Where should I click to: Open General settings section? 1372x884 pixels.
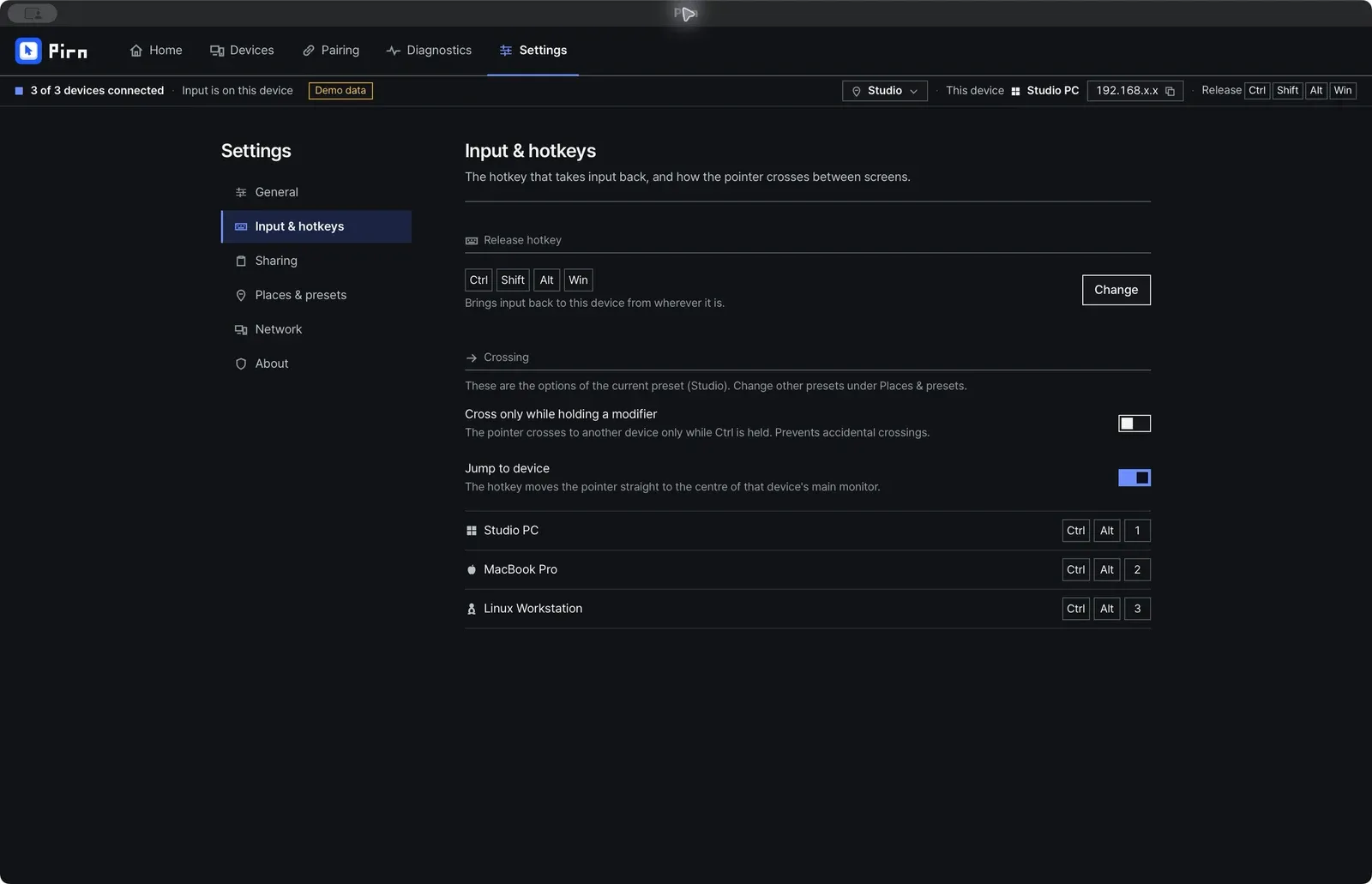click(x=316, y=192)
